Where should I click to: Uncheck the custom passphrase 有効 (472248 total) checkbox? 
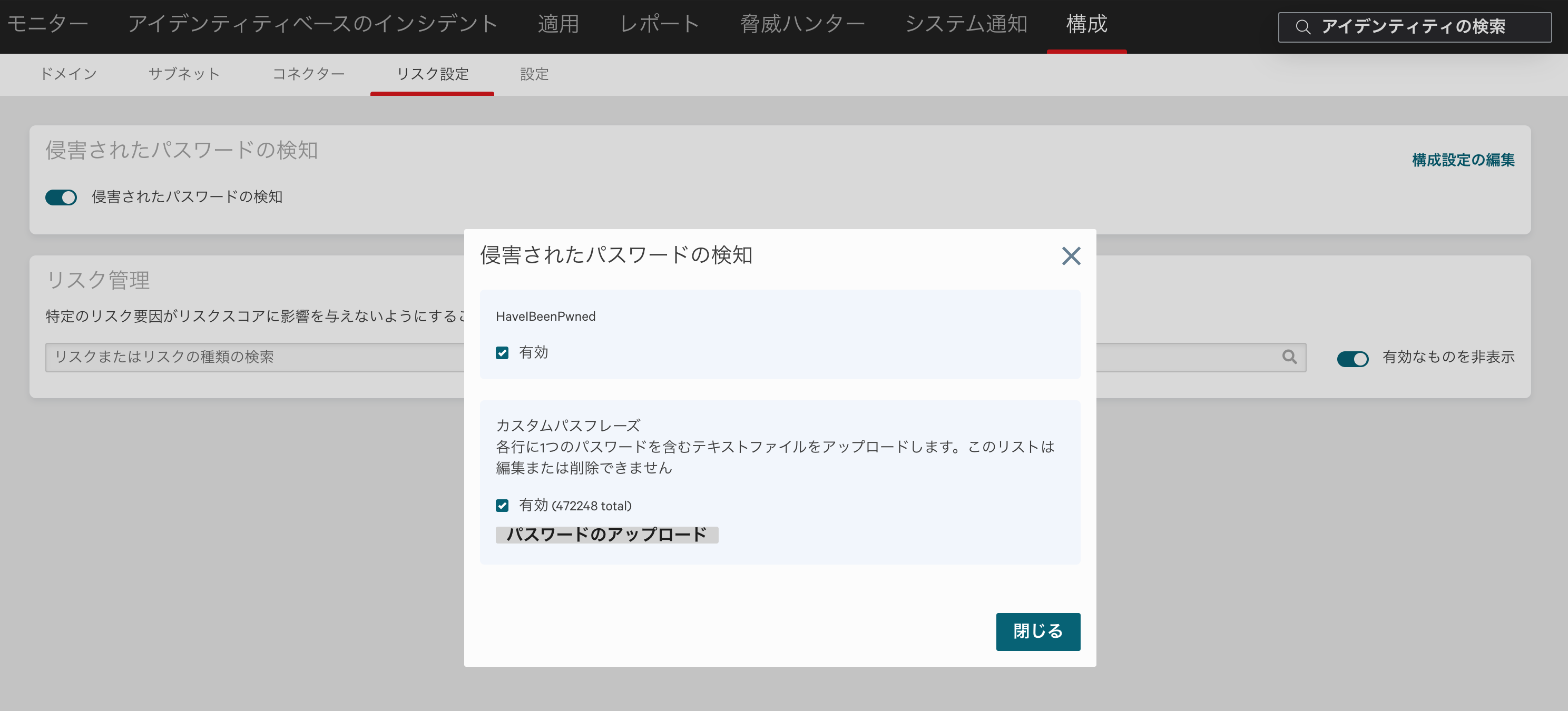point(502,506)
